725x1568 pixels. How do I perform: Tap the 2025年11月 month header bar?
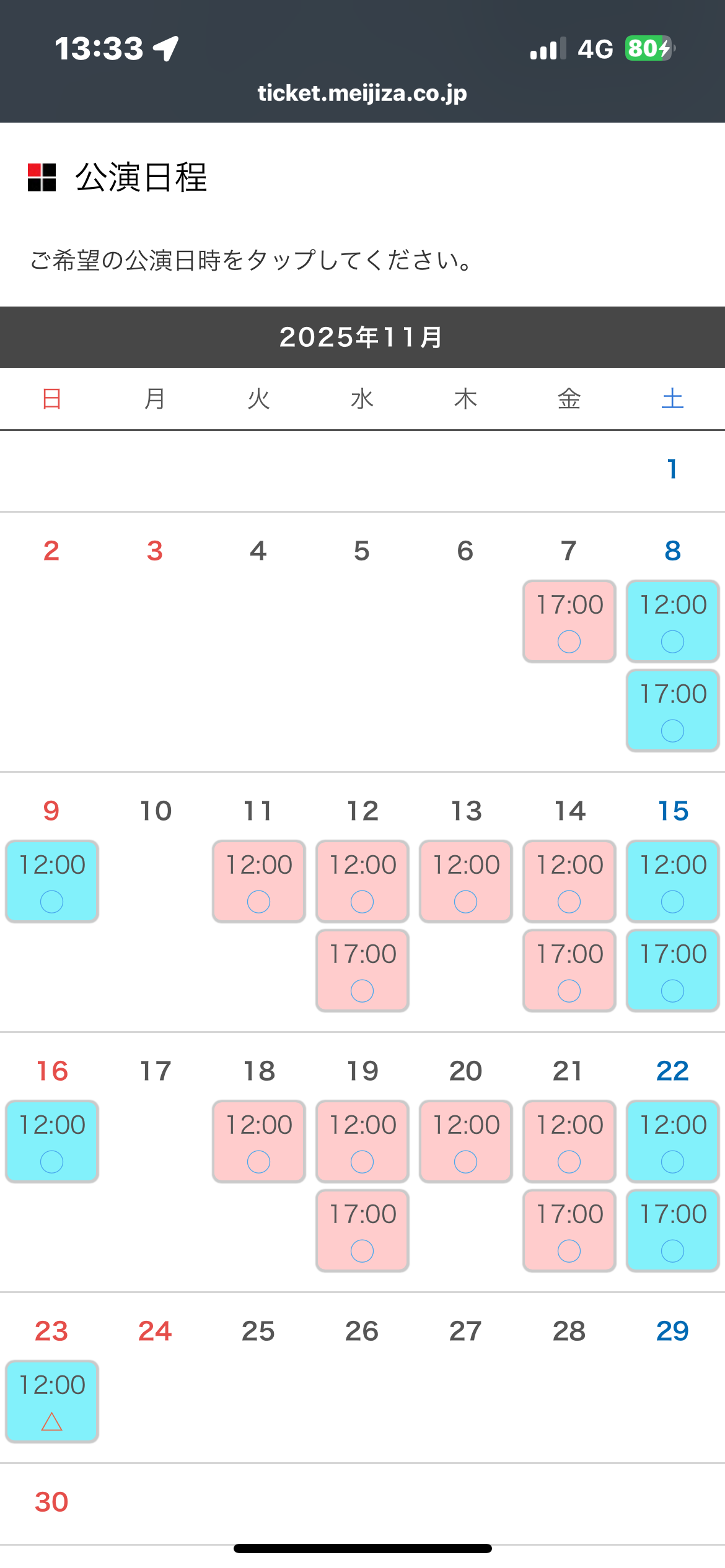pyautogui.click(x=362, y=337)
